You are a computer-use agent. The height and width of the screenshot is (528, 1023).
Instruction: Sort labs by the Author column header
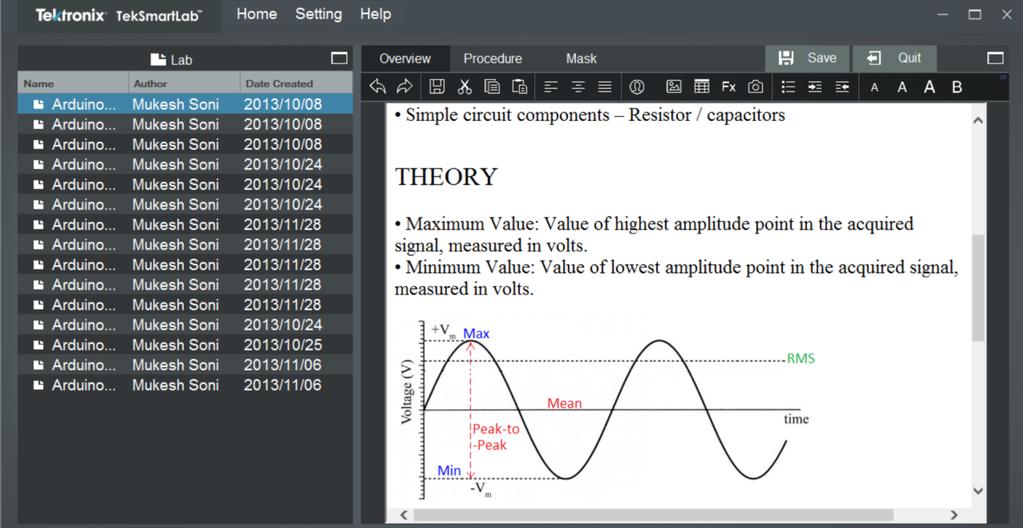tap(184, 83)
